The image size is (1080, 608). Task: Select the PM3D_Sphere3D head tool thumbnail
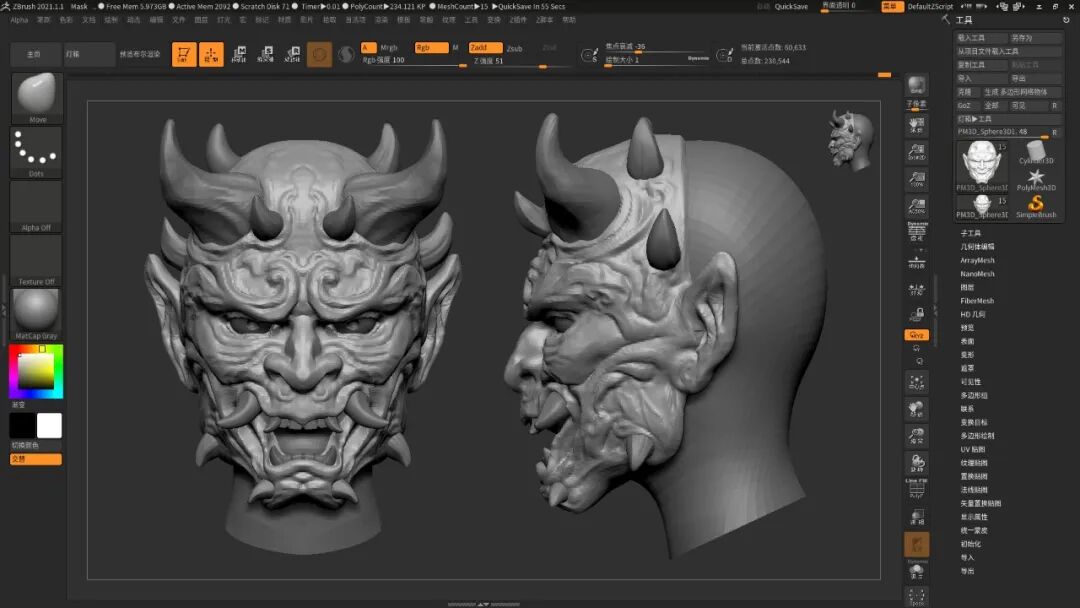click(x=982, y=166)
